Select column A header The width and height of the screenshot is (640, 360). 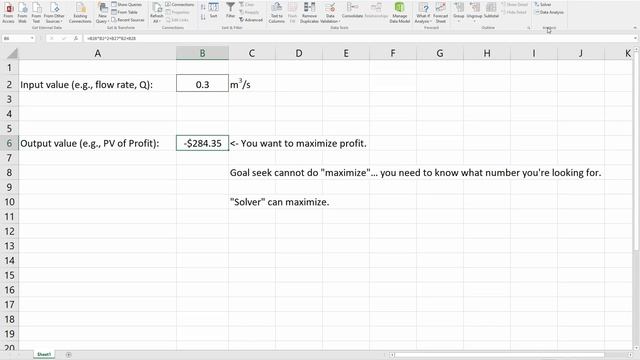[98, 53]
